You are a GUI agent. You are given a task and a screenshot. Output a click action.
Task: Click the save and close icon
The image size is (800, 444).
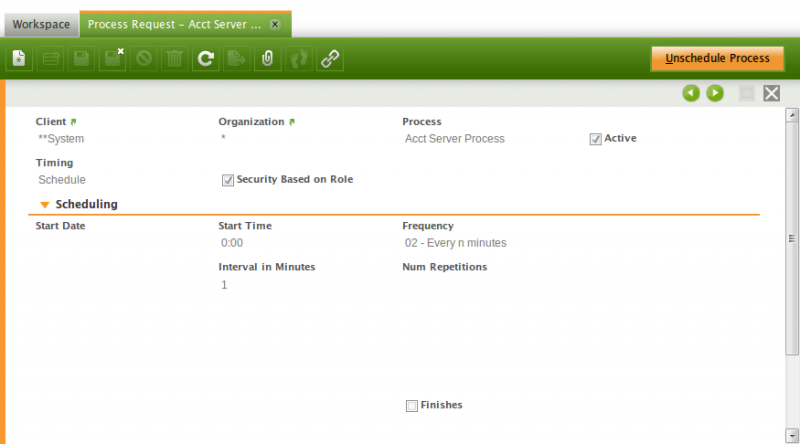tap(113, 59)
